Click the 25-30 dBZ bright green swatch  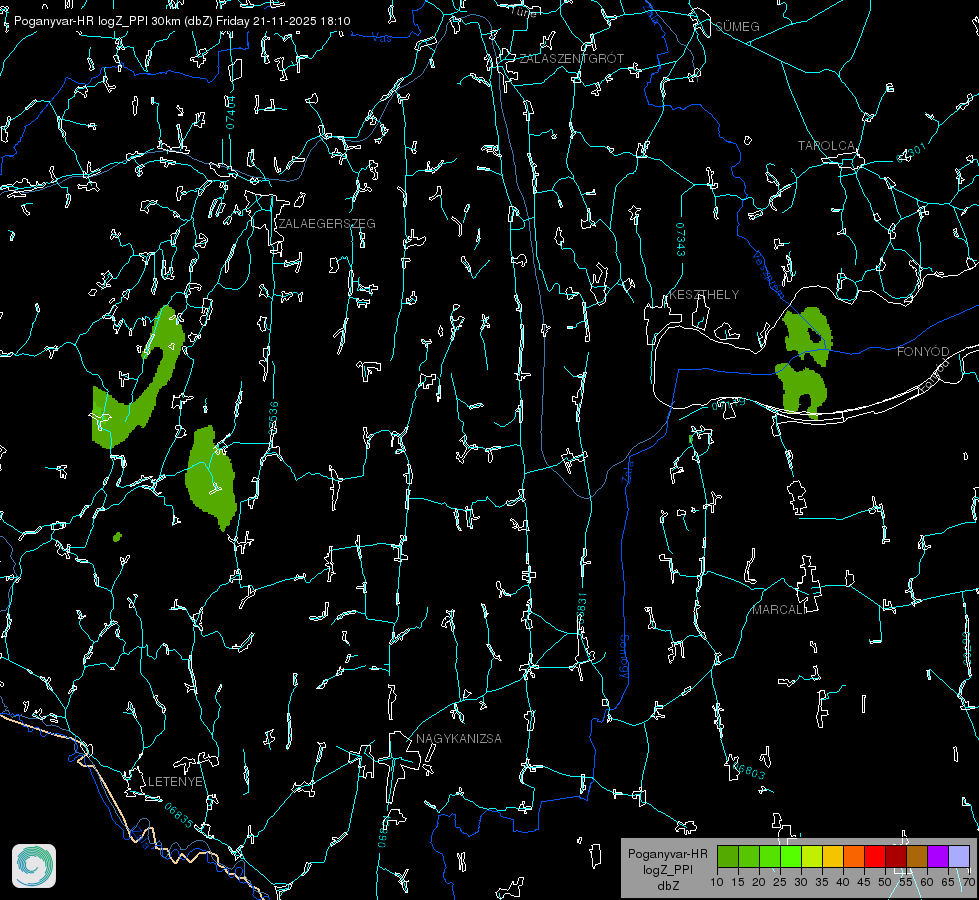(791, 856)
